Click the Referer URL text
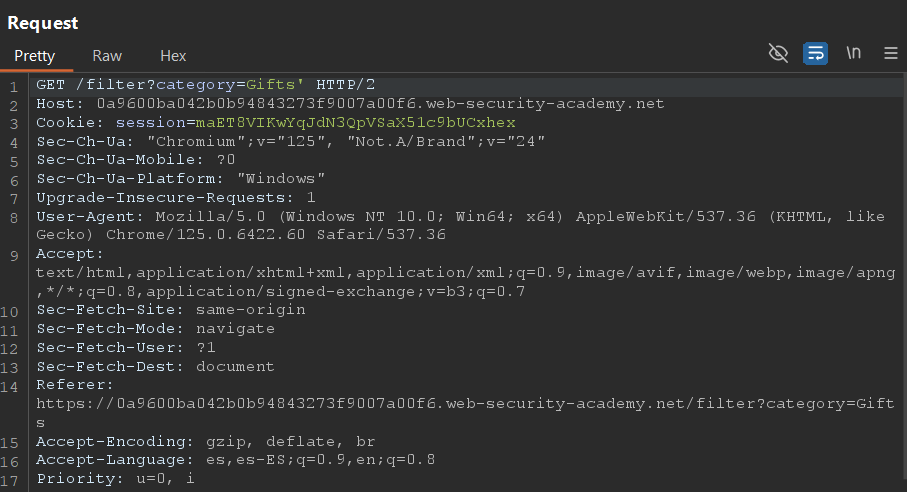The height and width of the screenshot is (492, 907). pyautogui.click(x=465, y=413)
